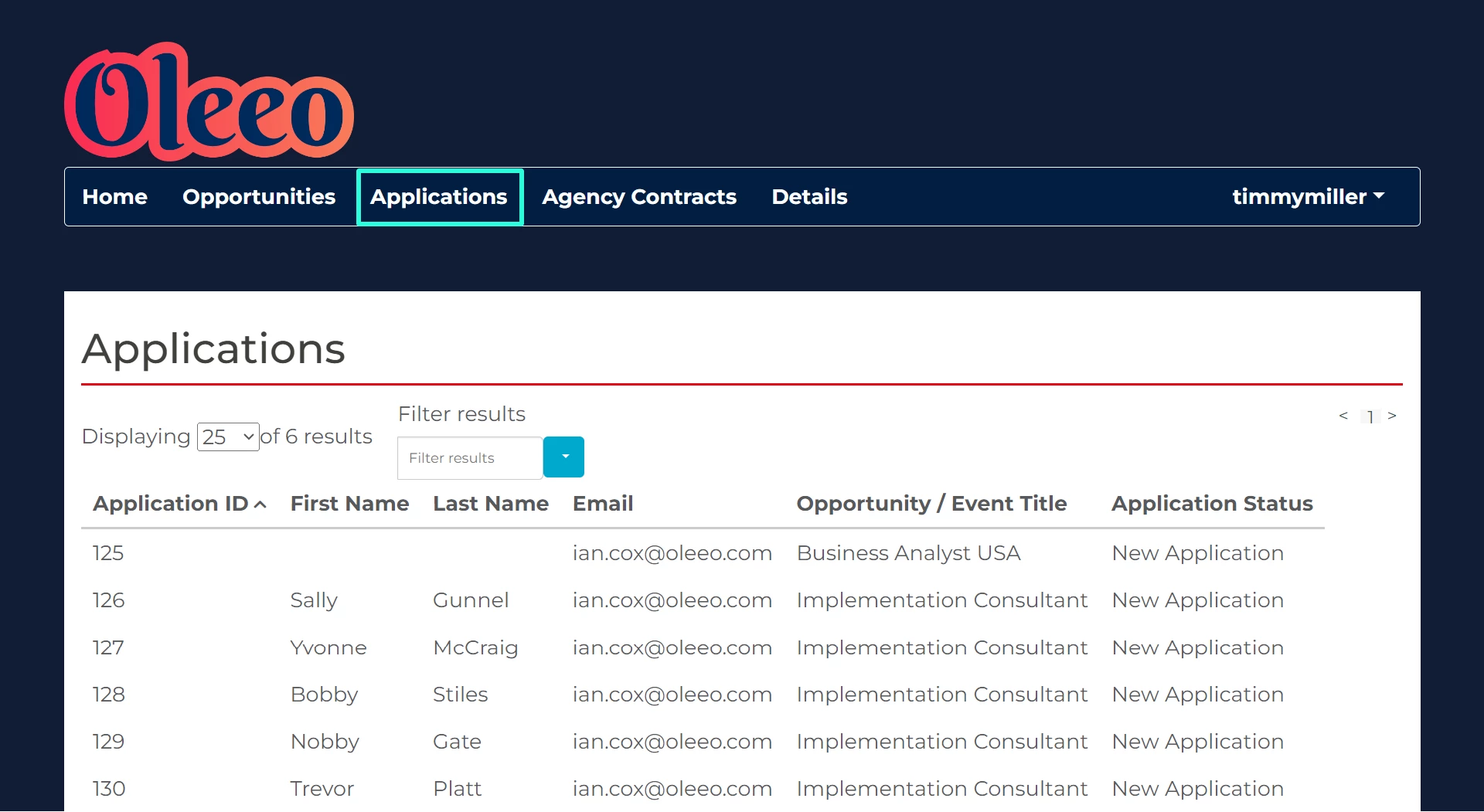
Task: Open the timmymiller user menu
Action: point(1308,197)
